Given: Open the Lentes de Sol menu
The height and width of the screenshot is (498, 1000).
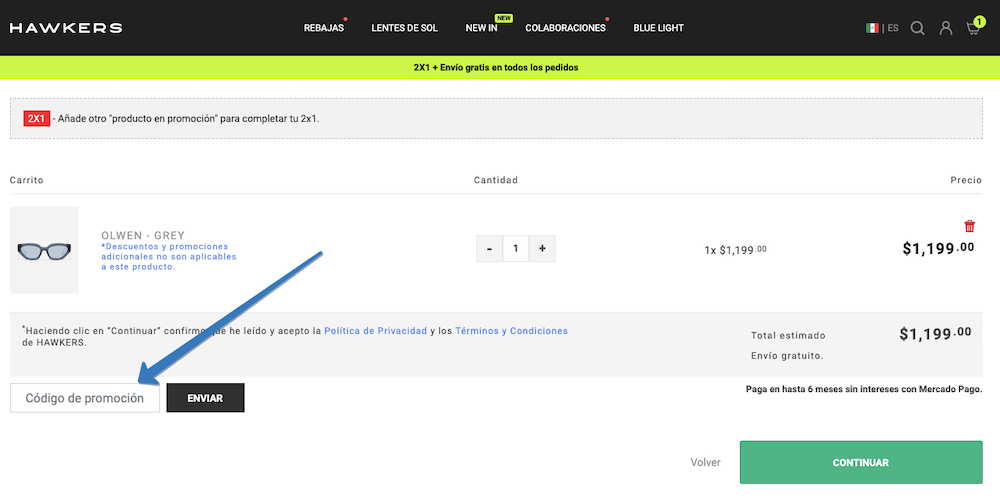Looking at the screenshot, I should [404, 28].
